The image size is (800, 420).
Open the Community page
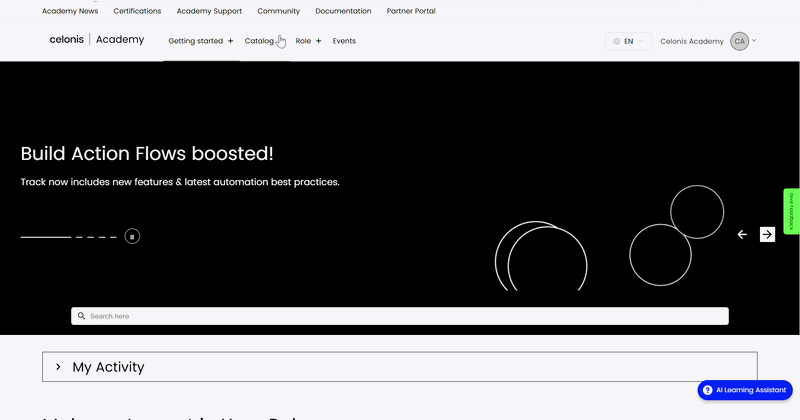[x=279, y=11]
